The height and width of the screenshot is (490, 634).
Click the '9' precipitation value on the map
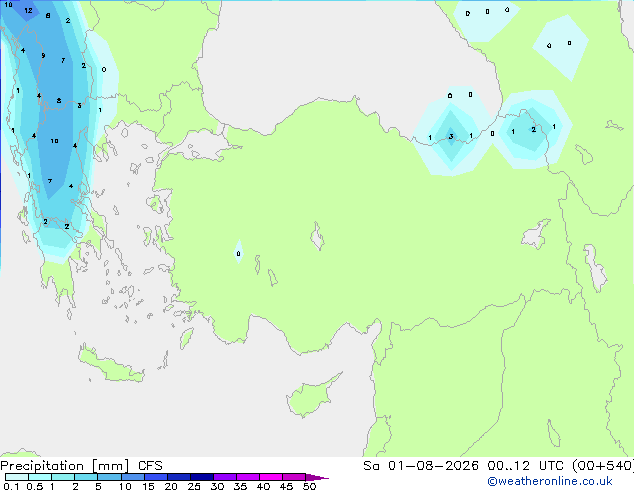pyautogui.click(x=43, y=56)
